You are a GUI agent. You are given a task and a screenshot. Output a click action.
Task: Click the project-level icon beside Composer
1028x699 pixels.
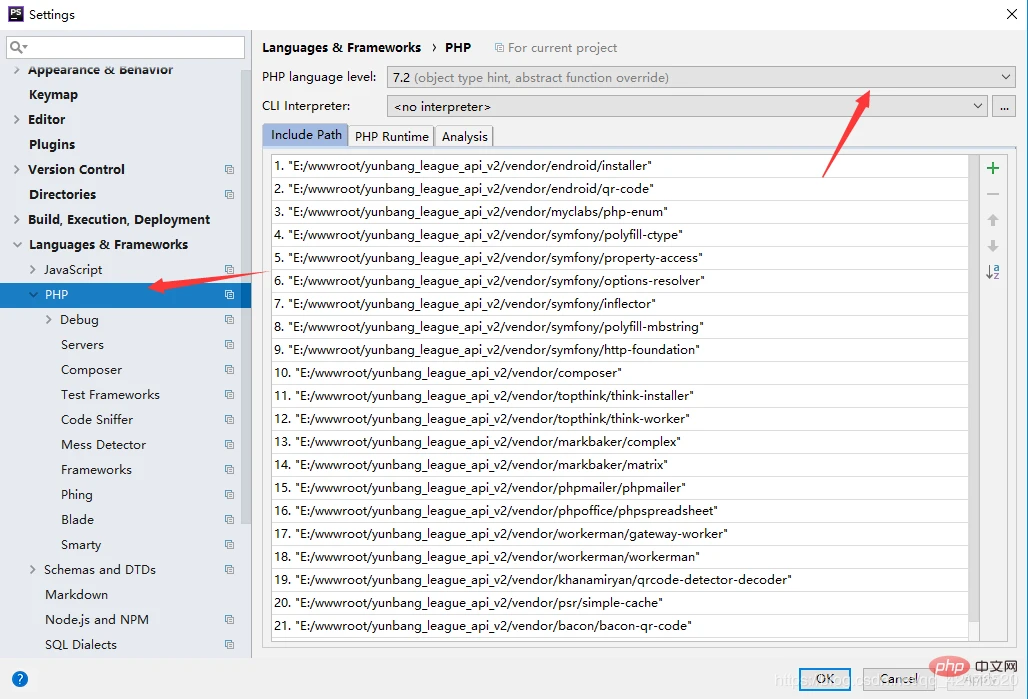[229, 370]
